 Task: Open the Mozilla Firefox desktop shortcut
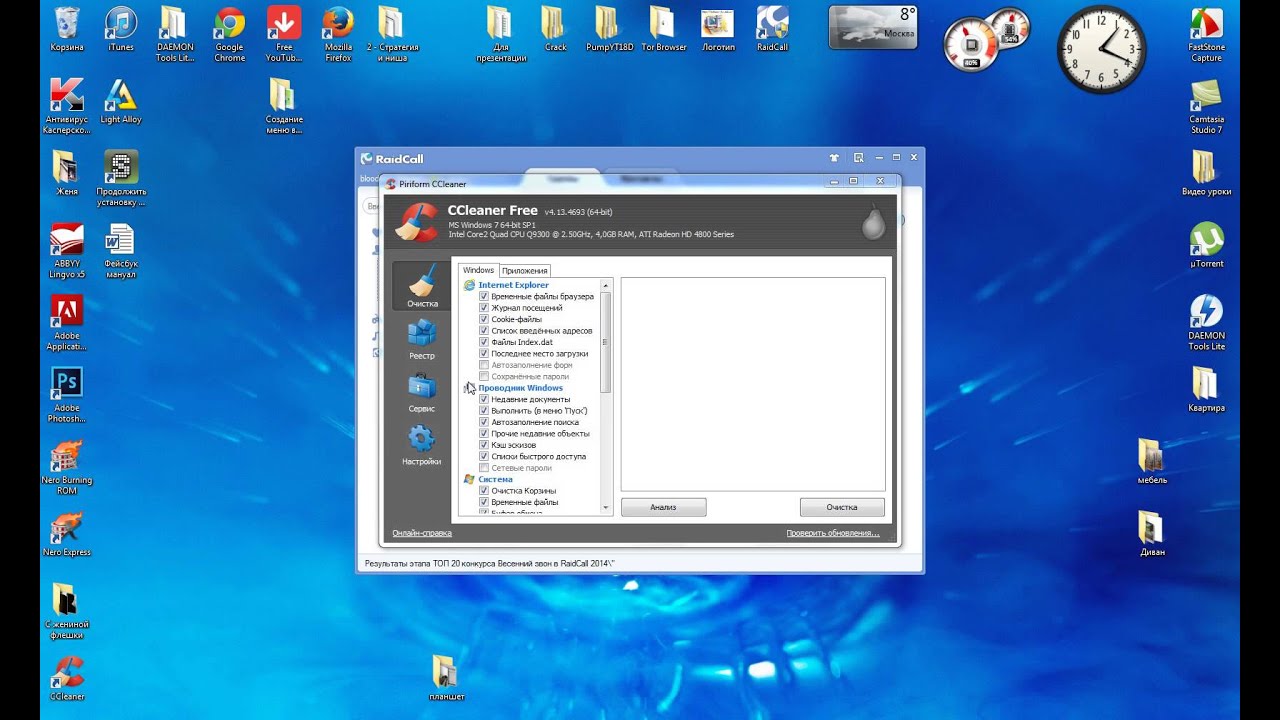tap(338, 34)
